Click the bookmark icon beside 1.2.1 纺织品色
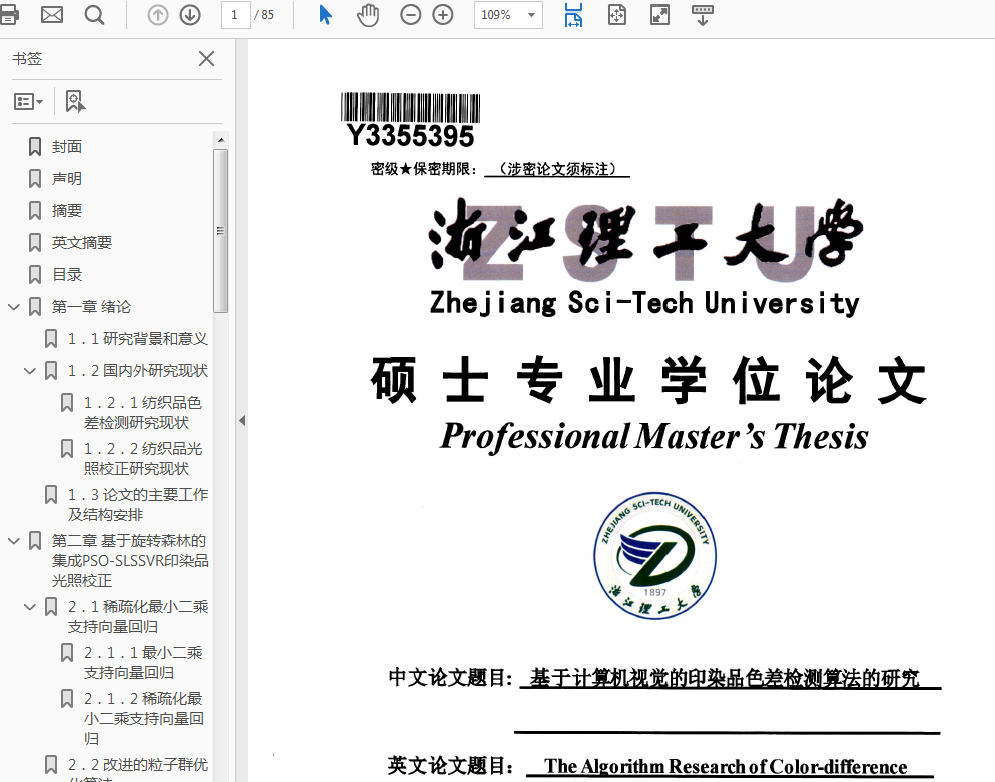The image size is (995, 782). pyautogui.click(x=67, y=402)
